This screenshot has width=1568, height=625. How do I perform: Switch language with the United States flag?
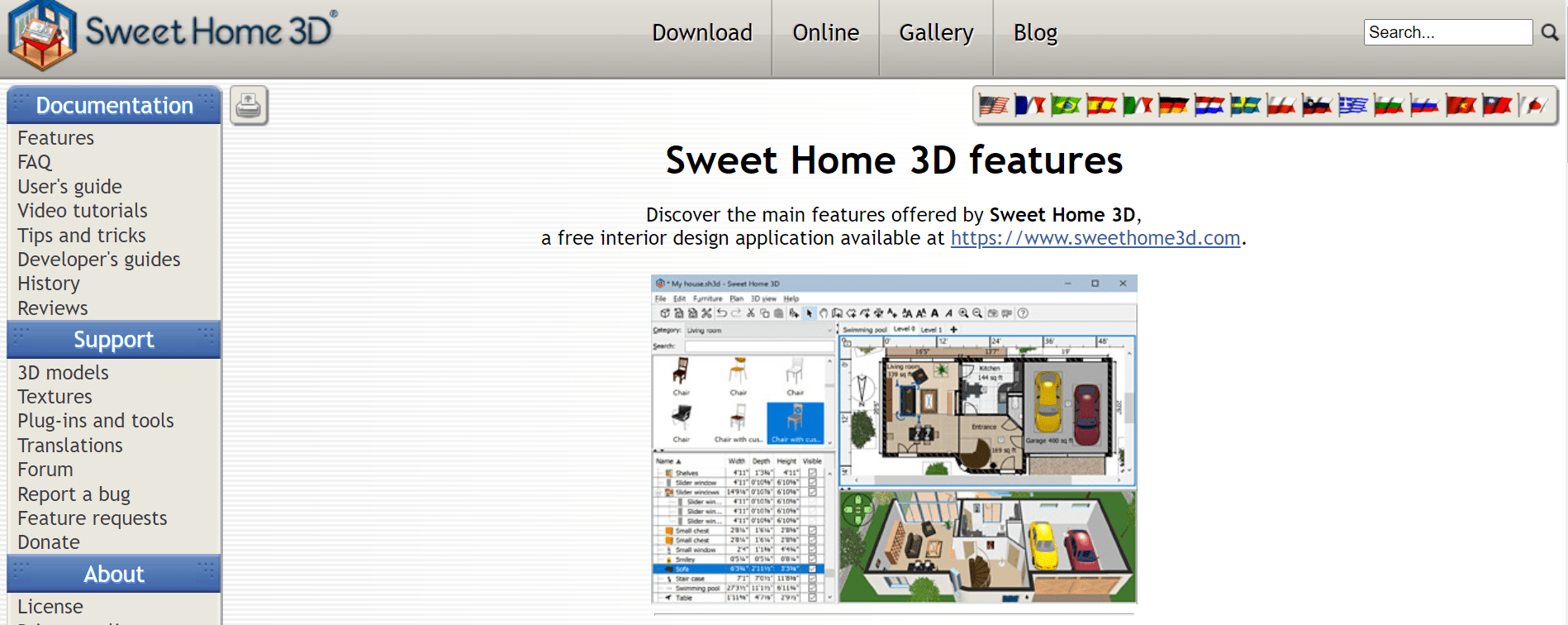click(x=994, y=106)
